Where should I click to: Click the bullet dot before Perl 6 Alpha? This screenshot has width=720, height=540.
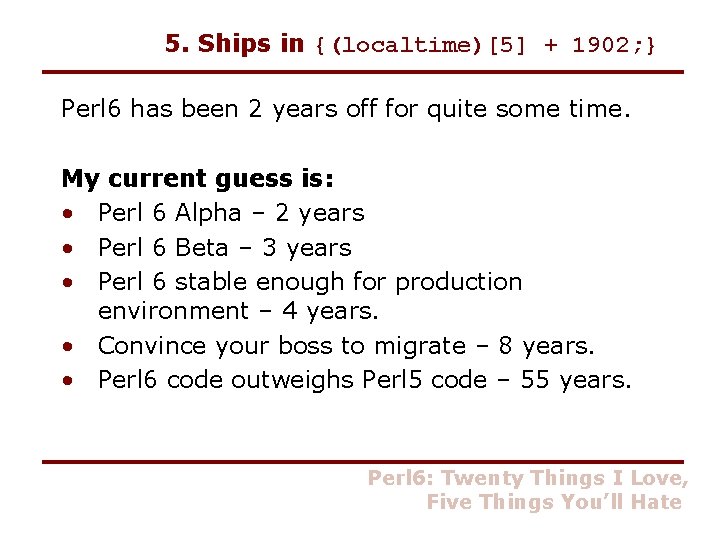coord(66,215)
